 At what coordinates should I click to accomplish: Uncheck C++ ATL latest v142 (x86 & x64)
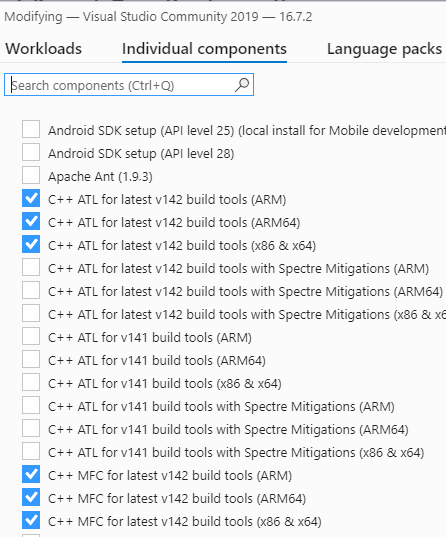pos(31,244)
